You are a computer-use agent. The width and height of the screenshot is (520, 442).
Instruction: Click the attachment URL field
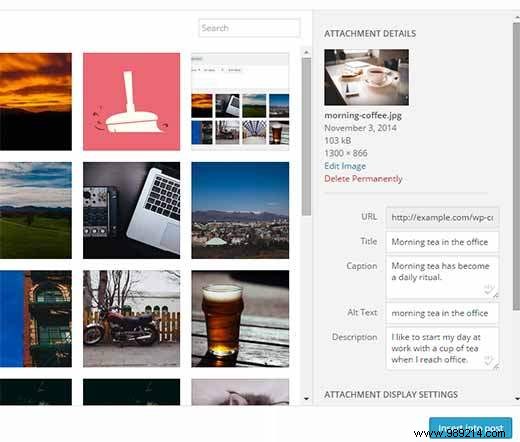[442, 218]
